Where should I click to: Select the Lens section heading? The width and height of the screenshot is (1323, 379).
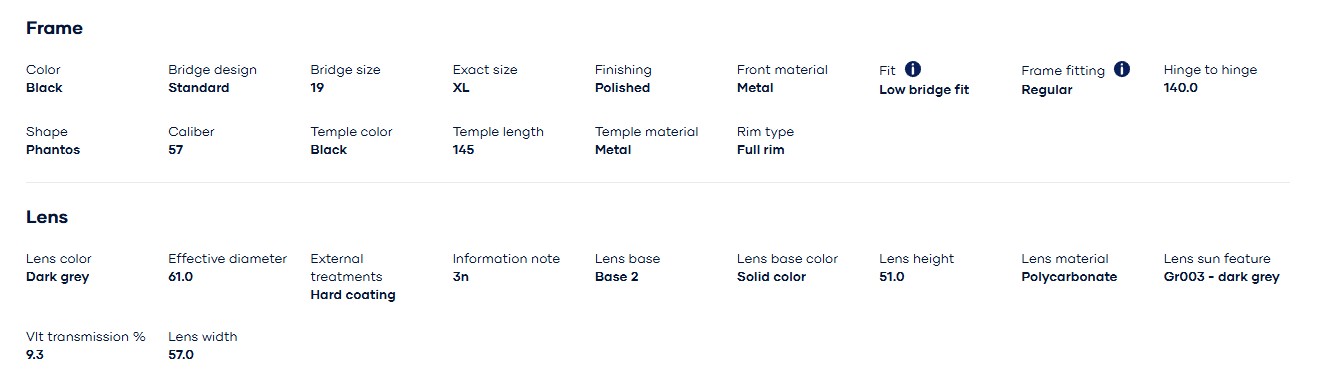pos(47,216)
